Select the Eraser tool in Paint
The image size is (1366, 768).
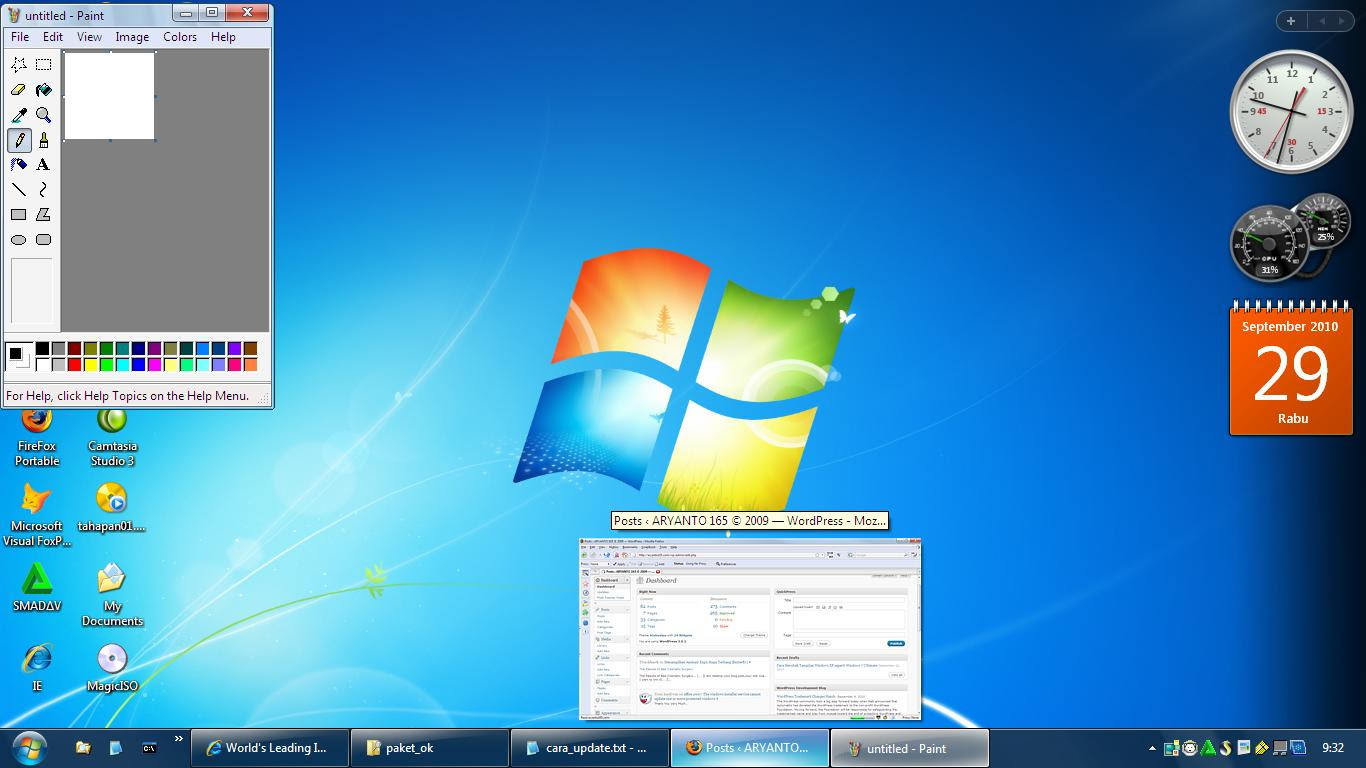(16, 89)
